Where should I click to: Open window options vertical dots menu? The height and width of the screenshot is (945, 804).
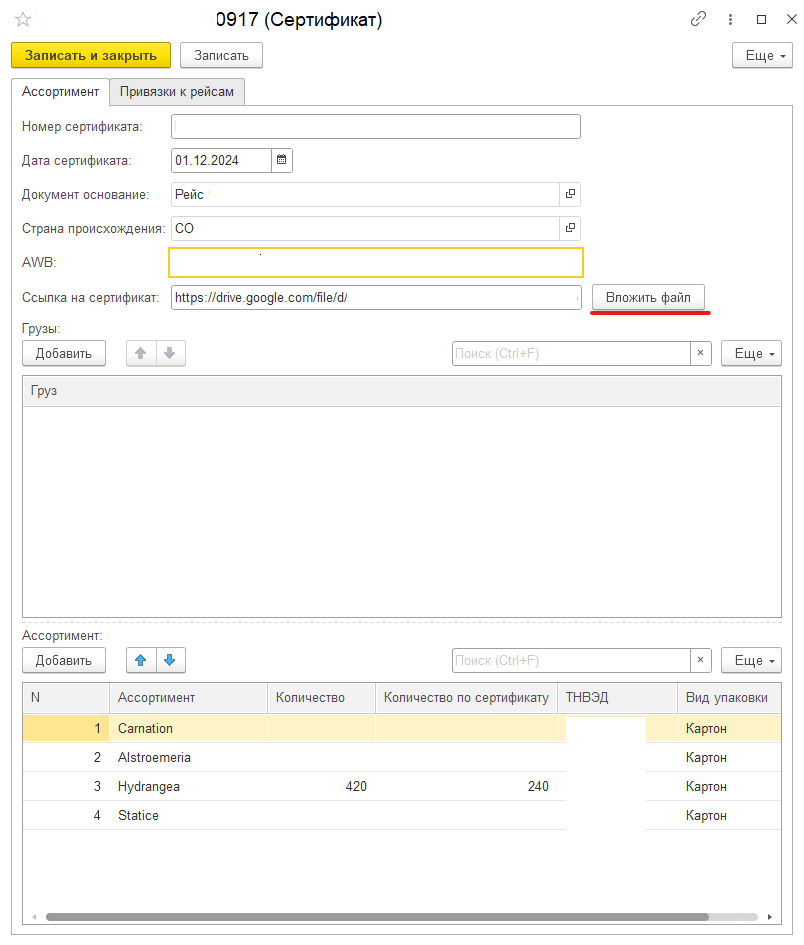pyautogui.click(x=730, y=20)
